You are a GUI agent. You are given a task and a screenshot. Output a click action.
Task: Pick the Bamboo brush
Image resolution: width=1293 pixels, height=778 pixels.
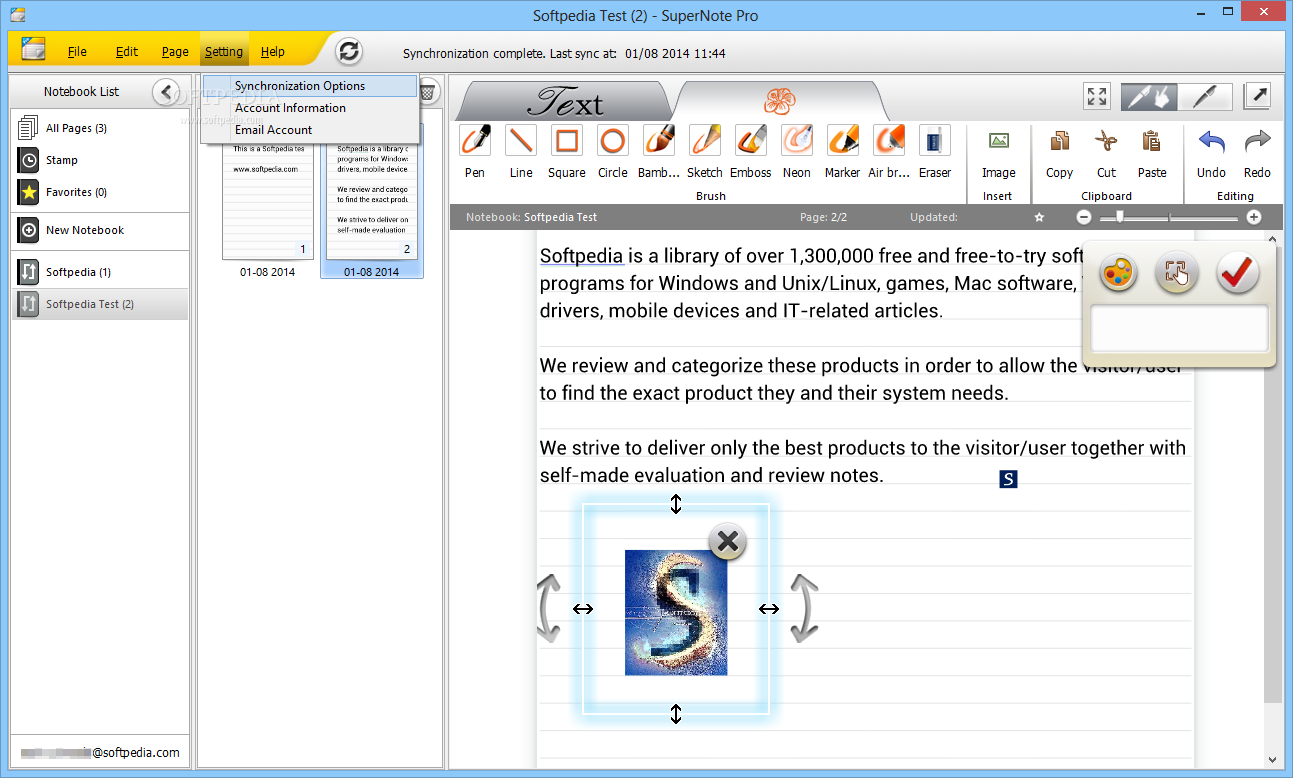[x=659, y=140]
